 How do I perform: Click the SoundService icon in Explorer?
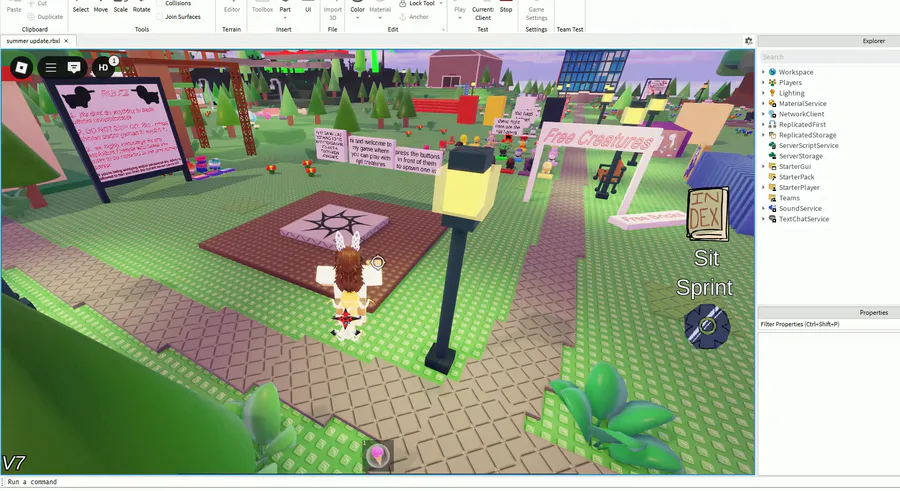click(x=773, y=208)
